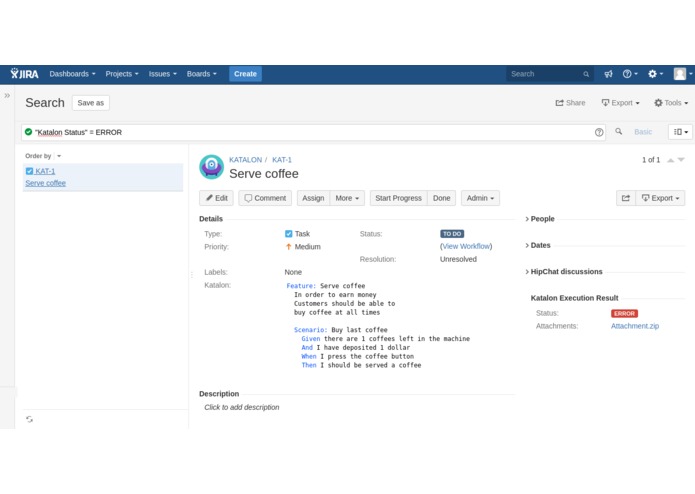Open the view layout switcher dropdown
The image size is (695, 494).
pos(680,132)
